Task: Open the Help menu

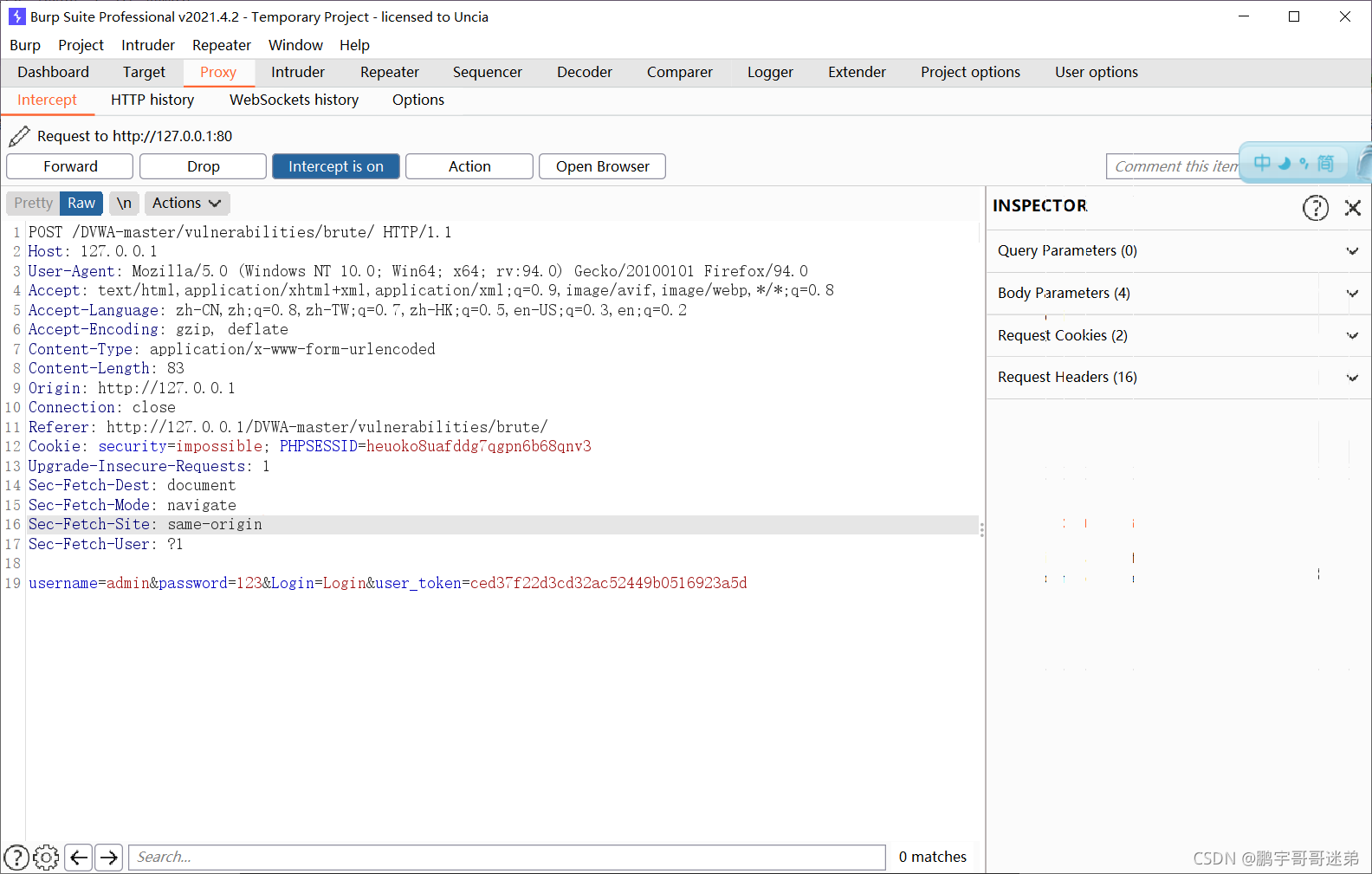Action: point(354,45)
